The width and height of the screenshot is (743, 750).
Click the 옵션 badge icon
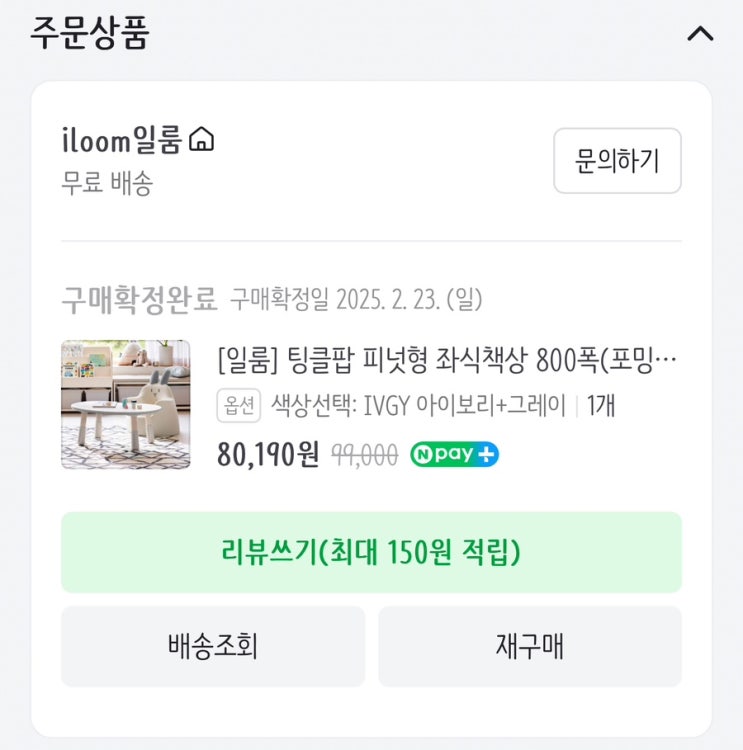(x=239, y=406)
